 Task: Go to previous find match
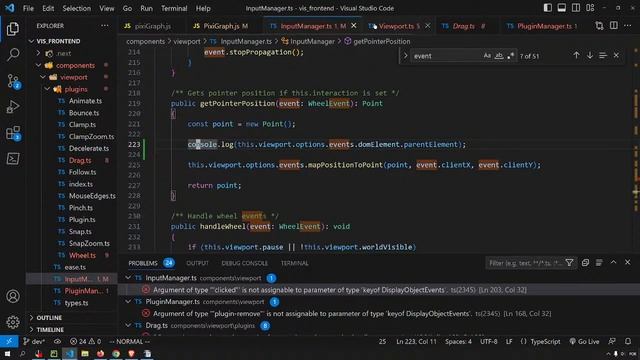tap(576, 56)
